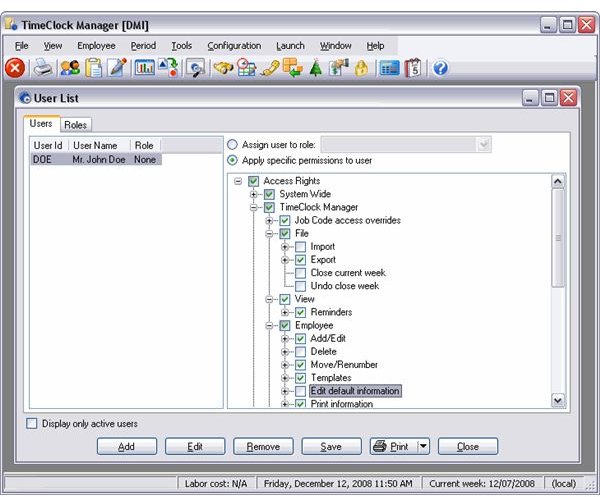Open the Employee menu
Image resolution: width=600 pixels, height=497 pixels.
pyautogui.click(x=96, y=46)
